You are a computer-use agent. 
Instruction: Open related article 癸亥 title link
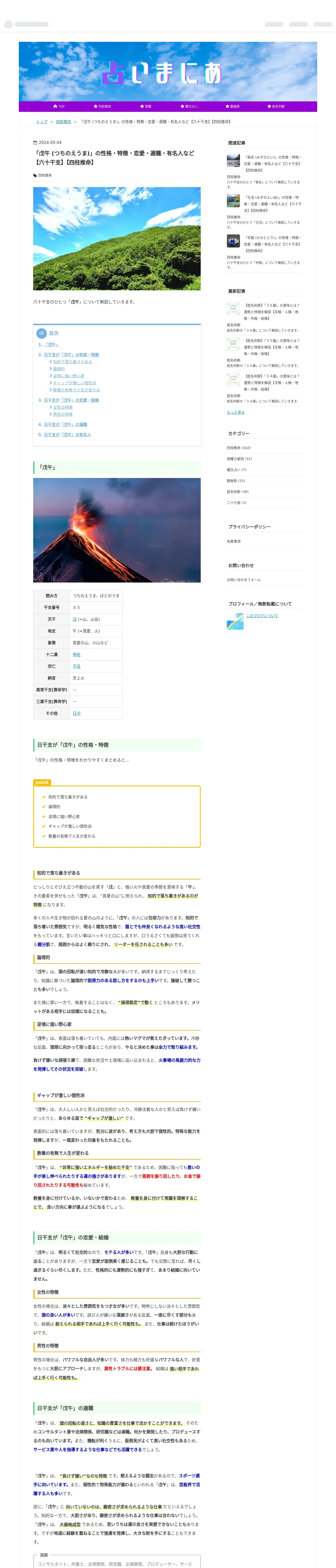point(273,164)
